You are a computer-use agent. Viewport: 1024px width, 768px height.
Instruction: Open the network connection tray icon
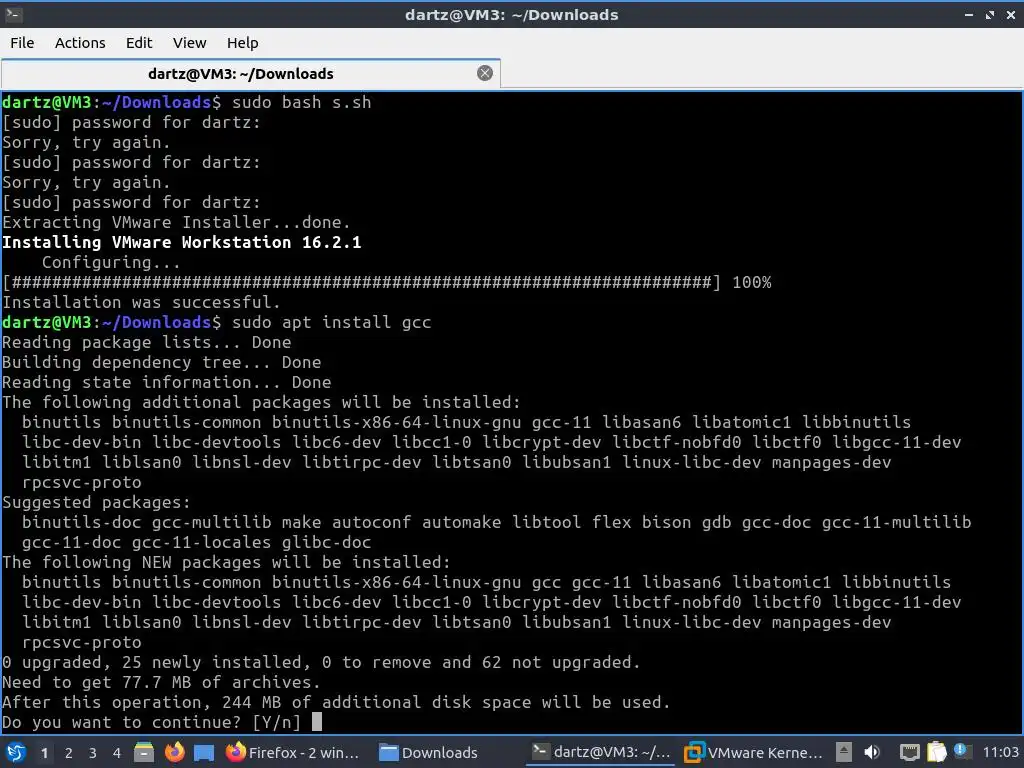click(x=910, y=753)
